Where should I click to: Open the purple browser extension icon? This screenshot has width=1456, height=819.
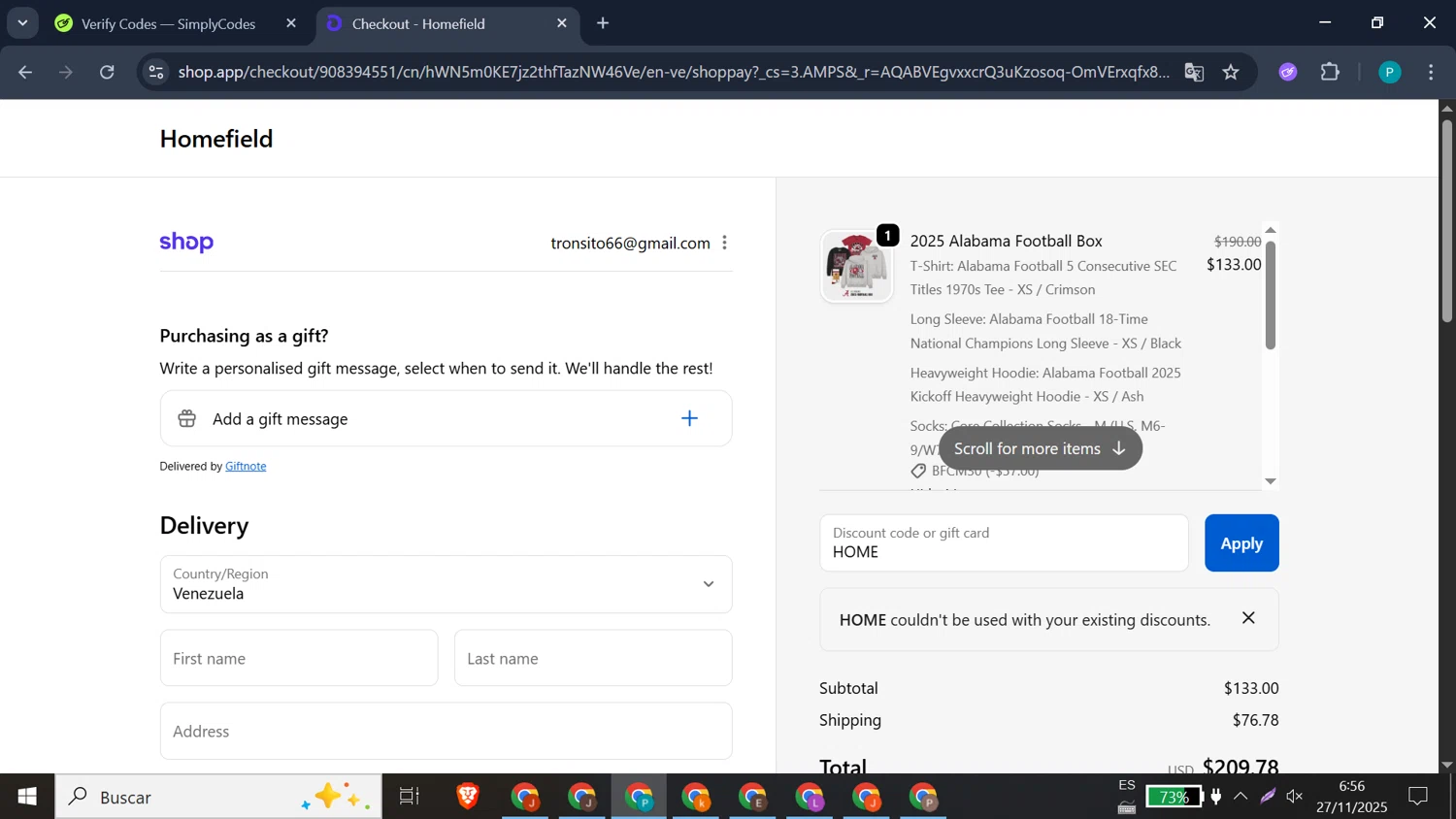[1288, 72]
